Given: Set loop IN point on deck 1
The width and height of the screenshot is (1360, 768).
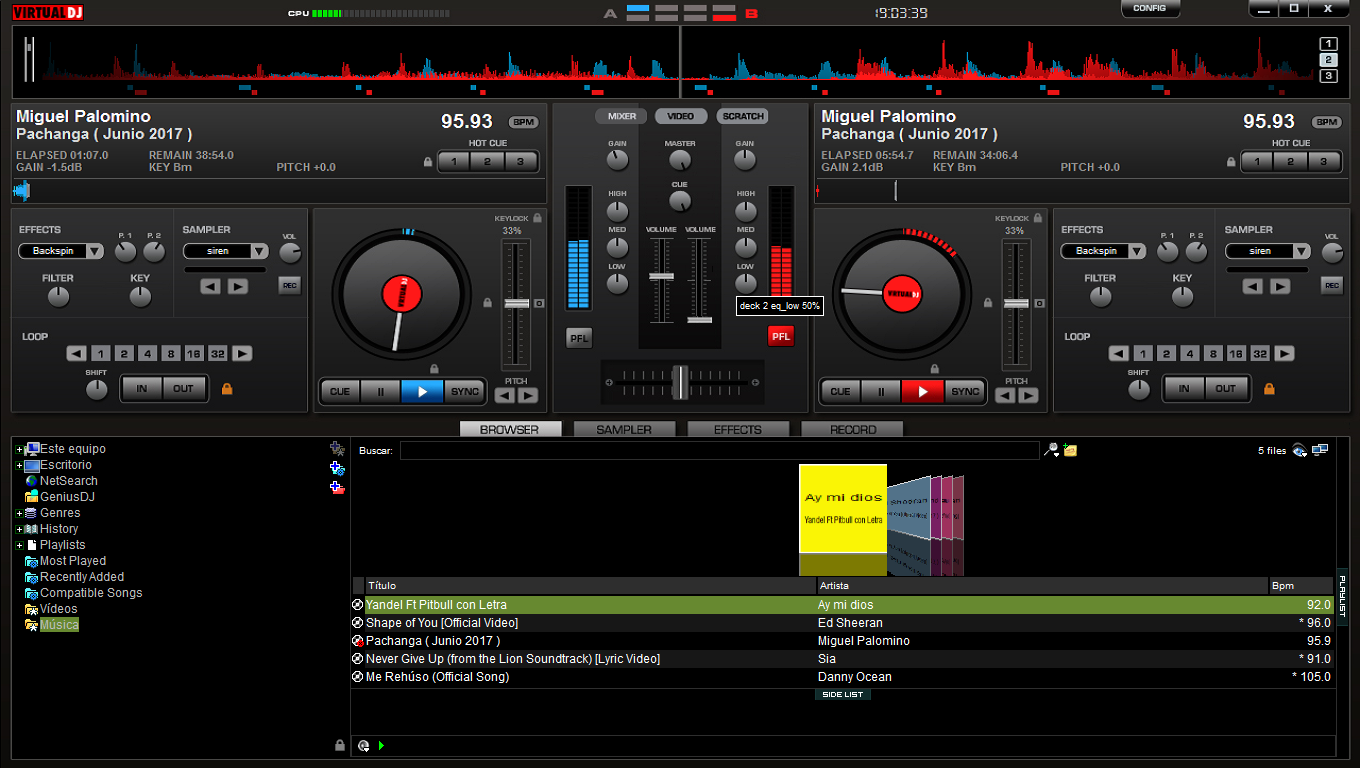Looking at the screenshot, I should click(x=142, y=388).
